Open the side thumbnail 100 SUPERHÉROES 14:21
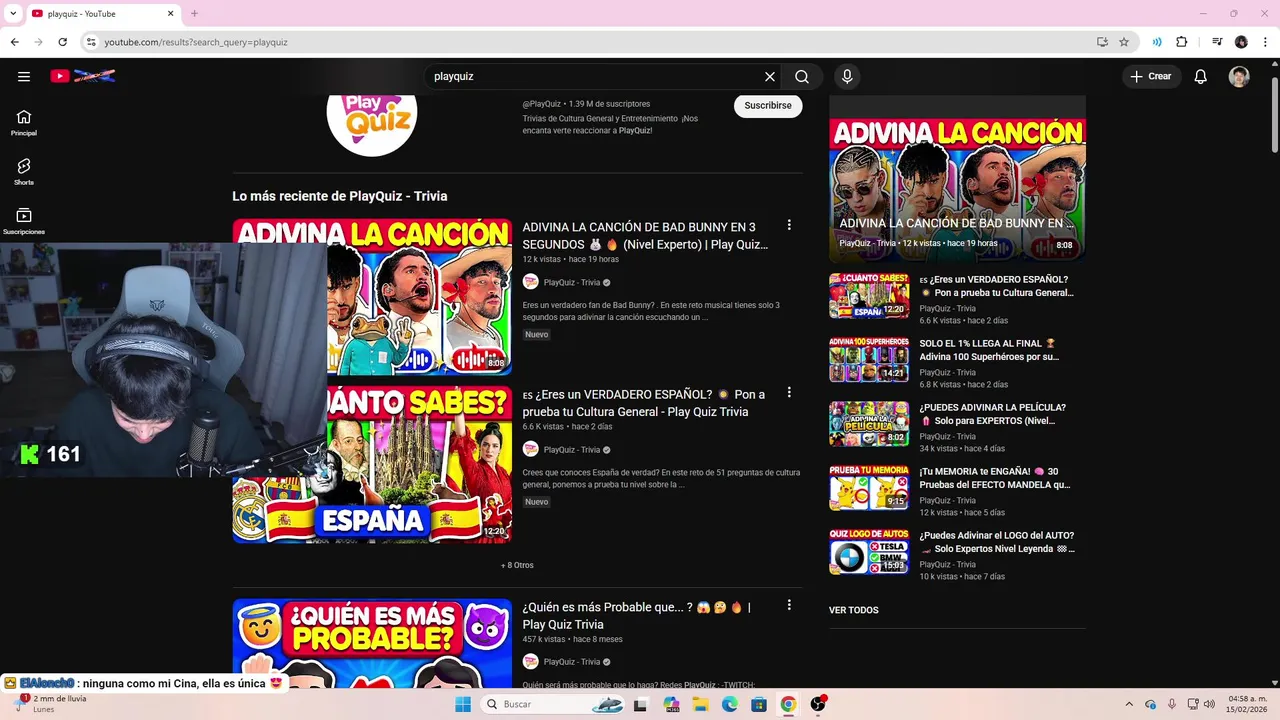 coord(869,360)
